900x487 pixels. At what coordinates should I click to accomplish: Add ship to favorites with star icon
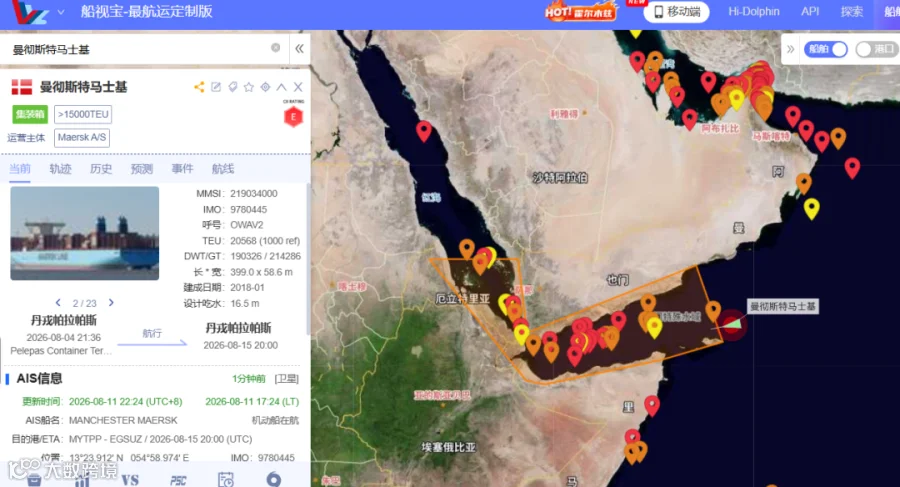[249, 87]
